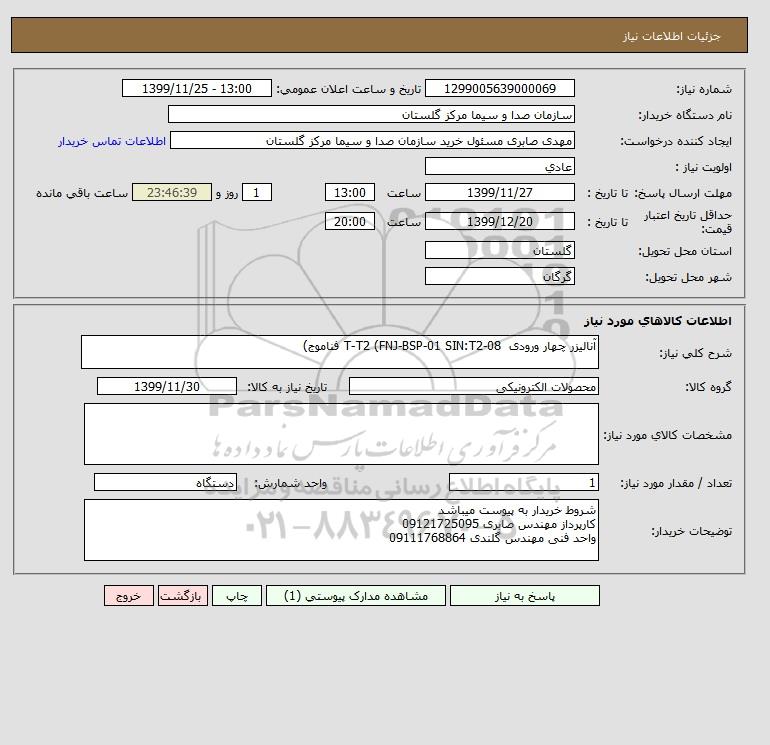
Task: Click the delivery city field گرگان
Action: click(499, 276)
